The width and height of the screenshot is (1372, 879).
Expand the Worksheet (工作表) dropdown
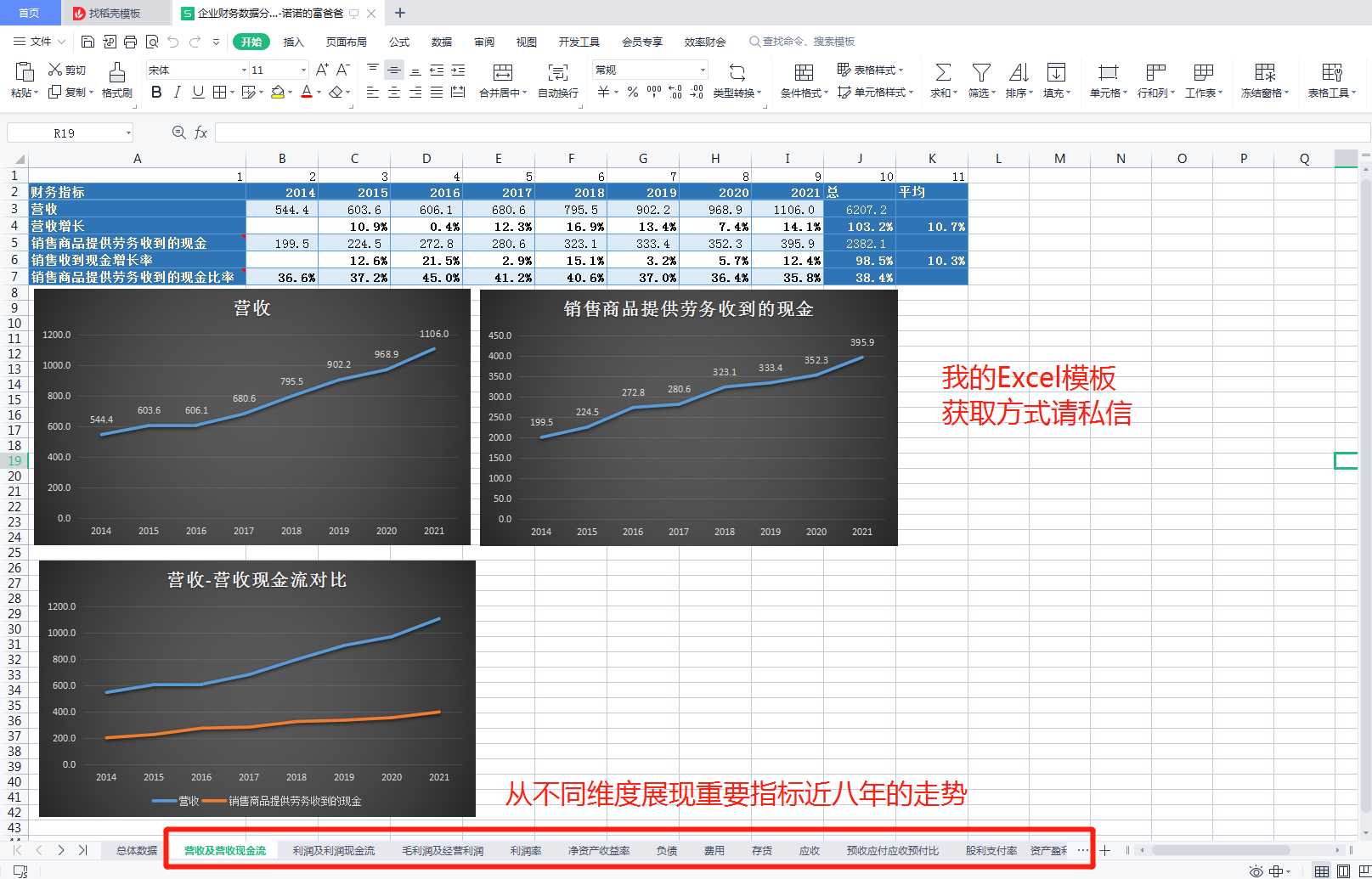(1220, 93)
